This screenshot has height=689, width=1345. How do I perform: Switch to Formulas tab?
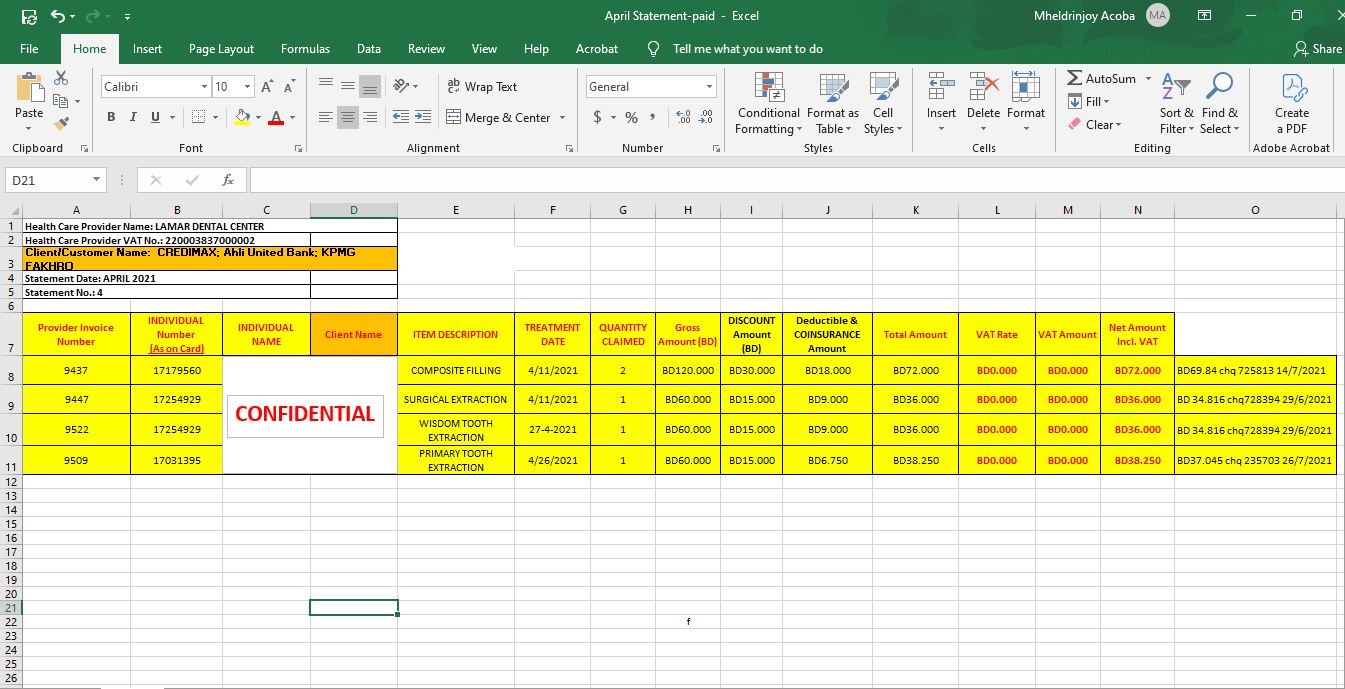click(x=305, y=48)
